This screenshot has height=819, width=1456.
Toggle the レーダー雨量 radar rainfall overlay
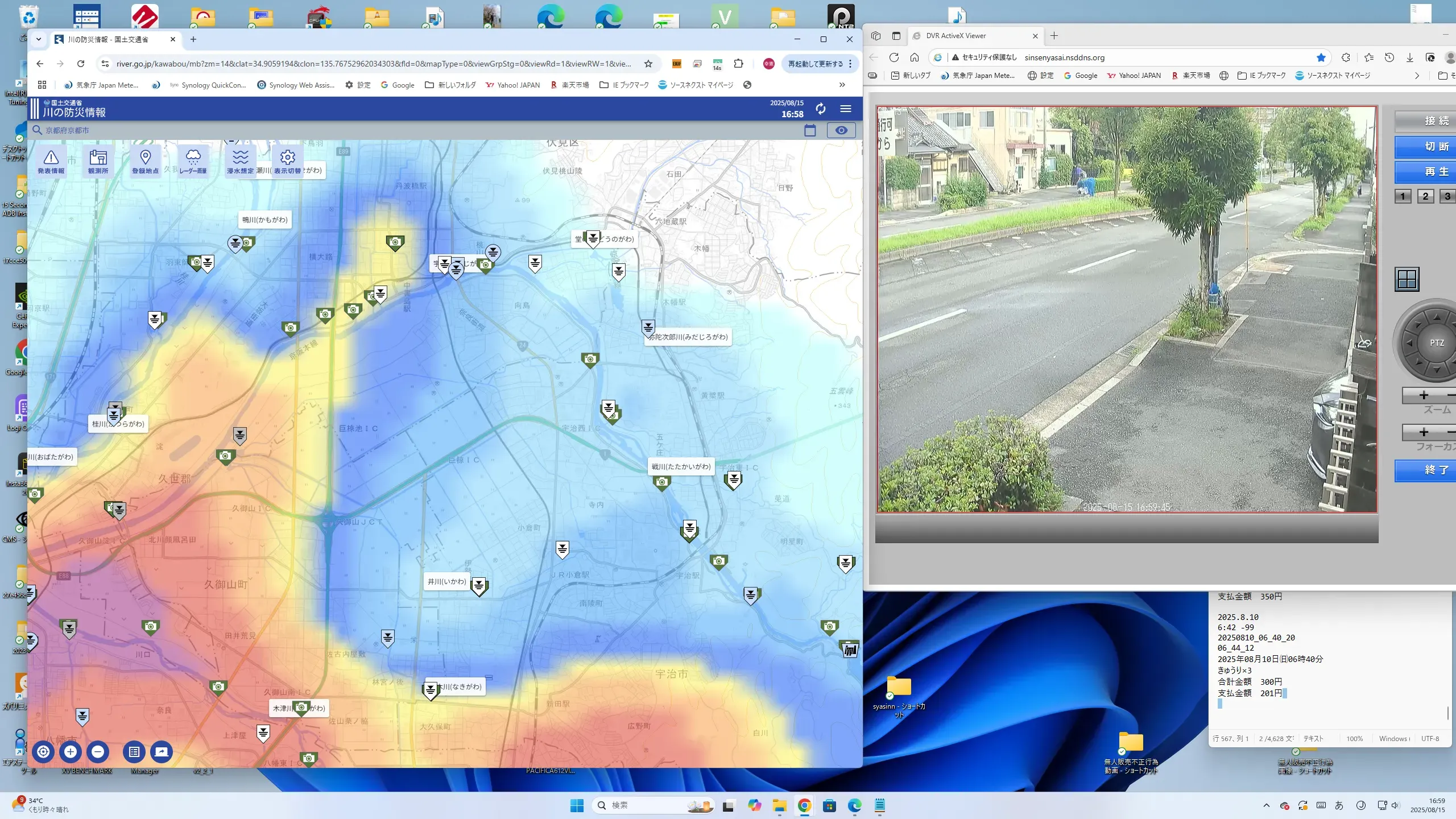(x=193, y=161)
